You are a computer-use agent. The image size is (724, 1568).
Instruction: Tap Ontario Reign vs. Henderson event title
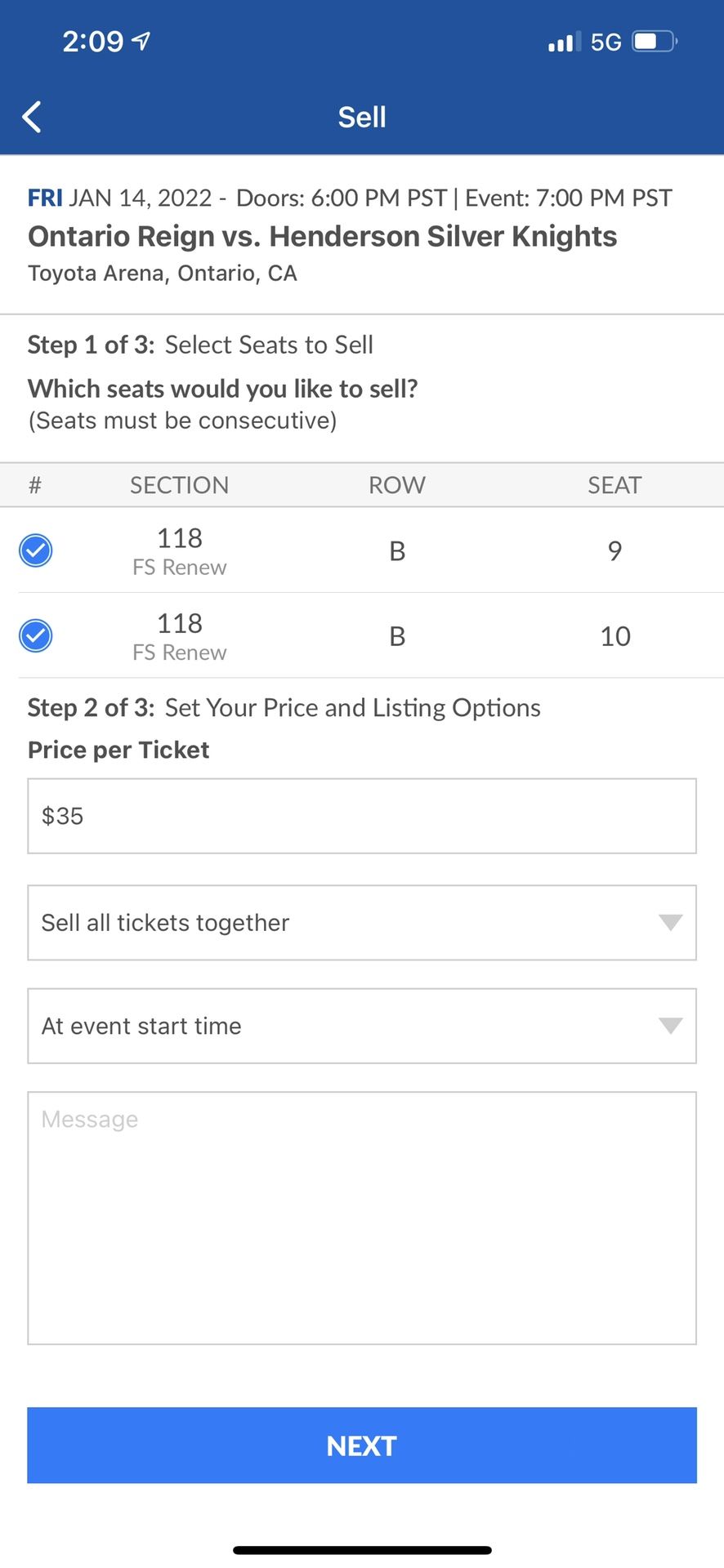(x=322, y=236)
